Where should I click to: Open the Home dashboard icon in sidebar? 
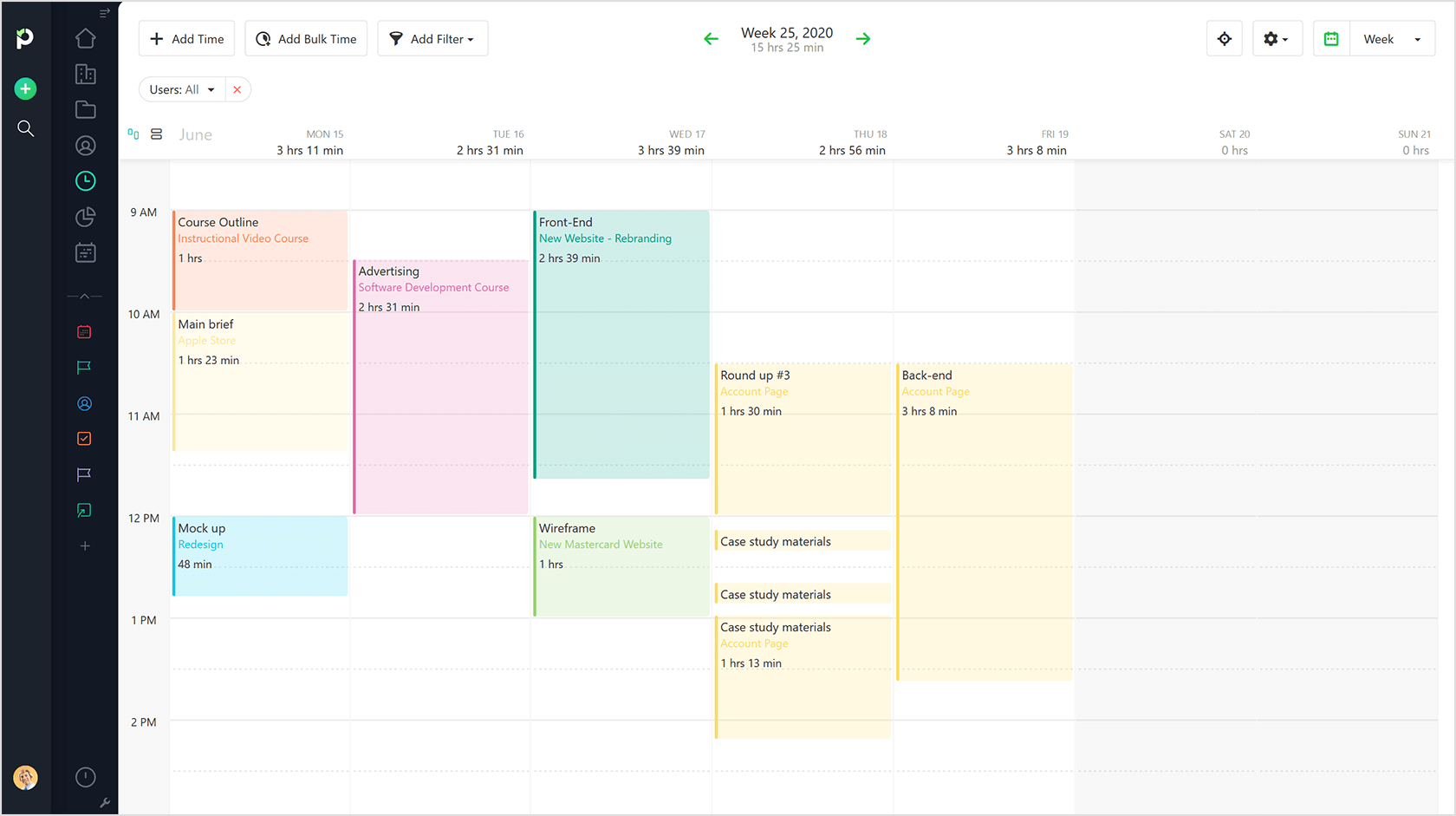pyautogui.click(x=85, y=38)
